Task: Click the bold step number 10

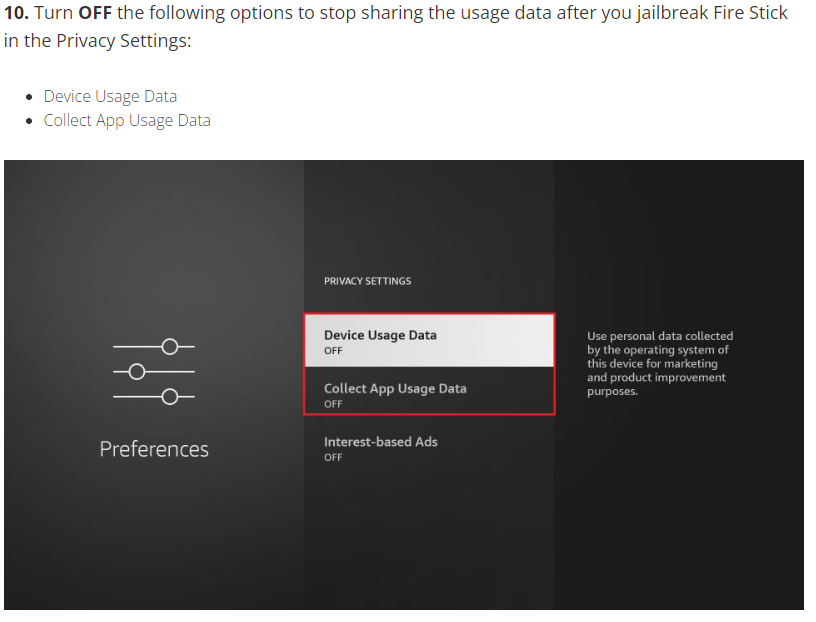Action: (16, 13)
